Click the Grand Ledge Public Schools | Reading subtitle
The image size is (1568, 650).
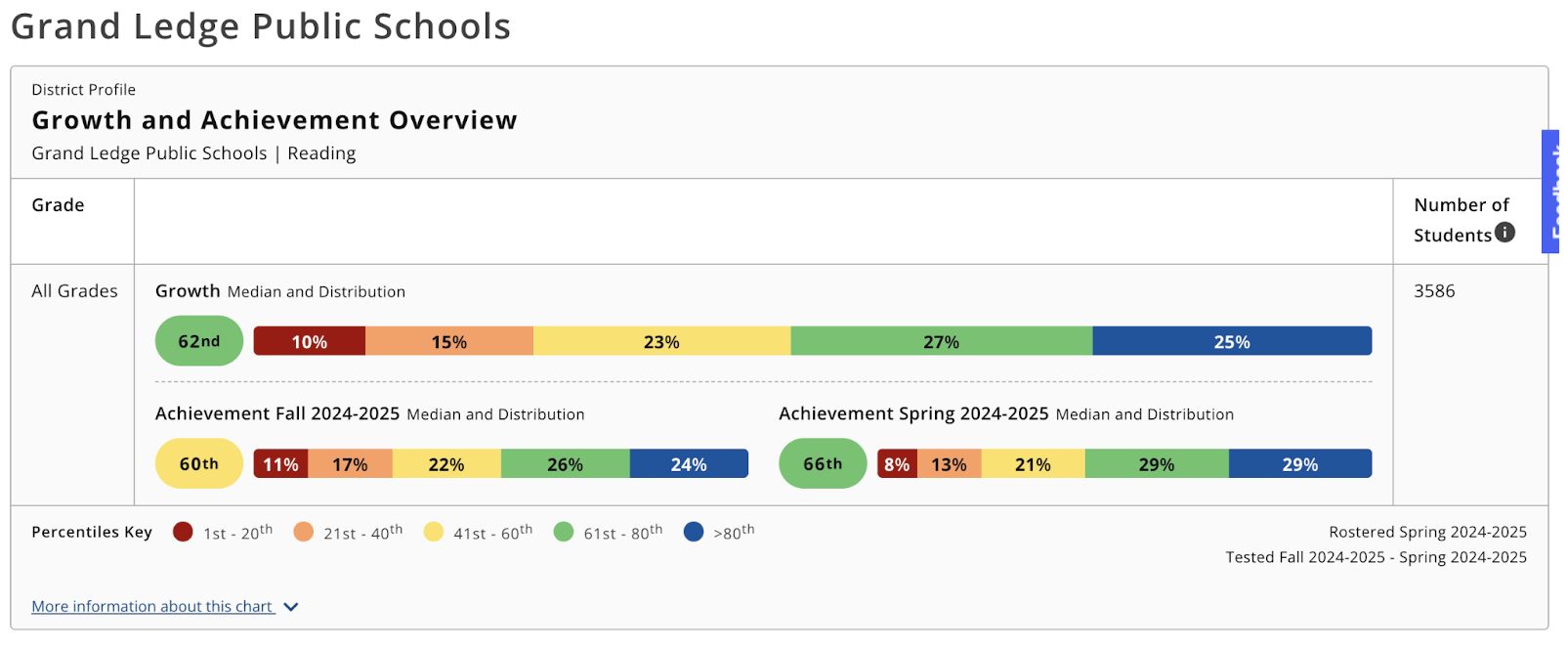(193, 153)
